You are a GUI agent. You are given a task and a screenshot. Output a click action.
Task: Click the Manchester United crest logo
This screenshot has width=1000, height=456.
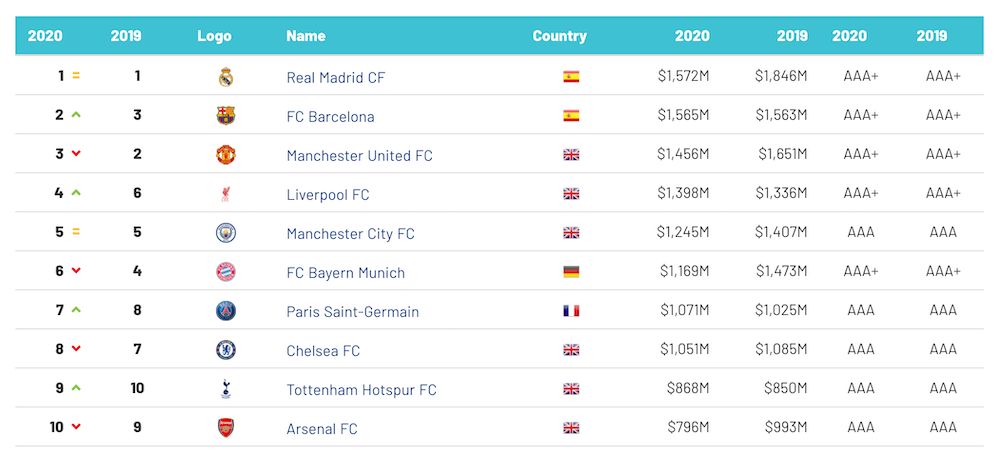pyautogui.click(x=226, y=155)
